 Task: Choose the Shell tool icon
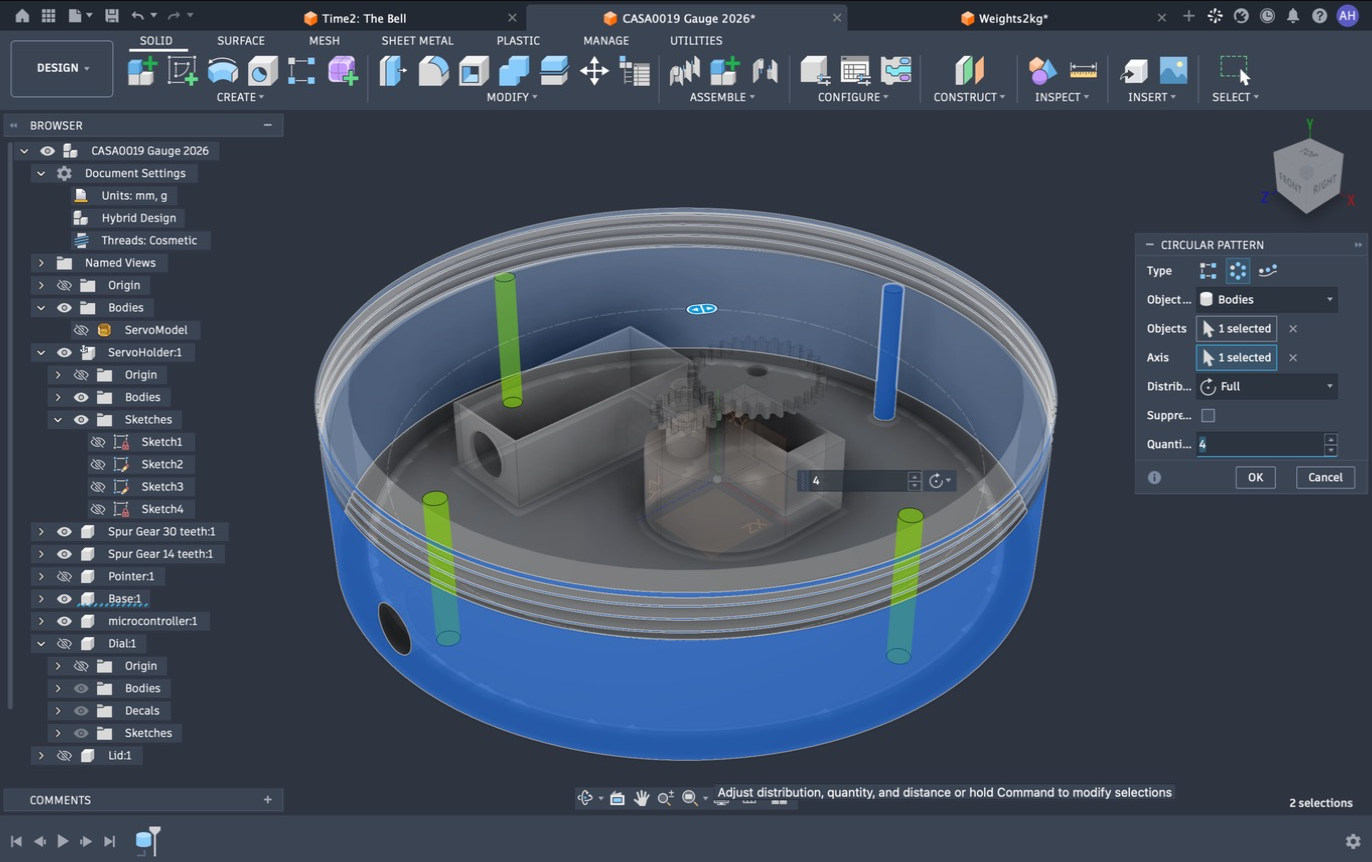point(473,70)
